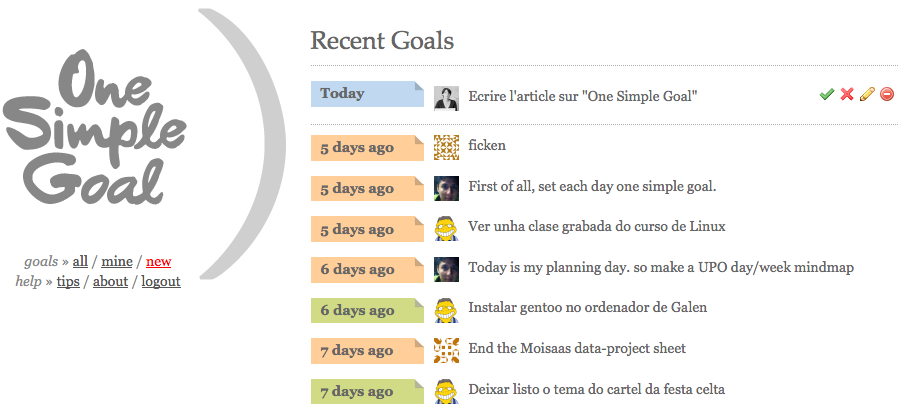The width and height of the screenshot is (905, 416).
Task: Click the red X icon on today's goal
Action: coord(847,94)
